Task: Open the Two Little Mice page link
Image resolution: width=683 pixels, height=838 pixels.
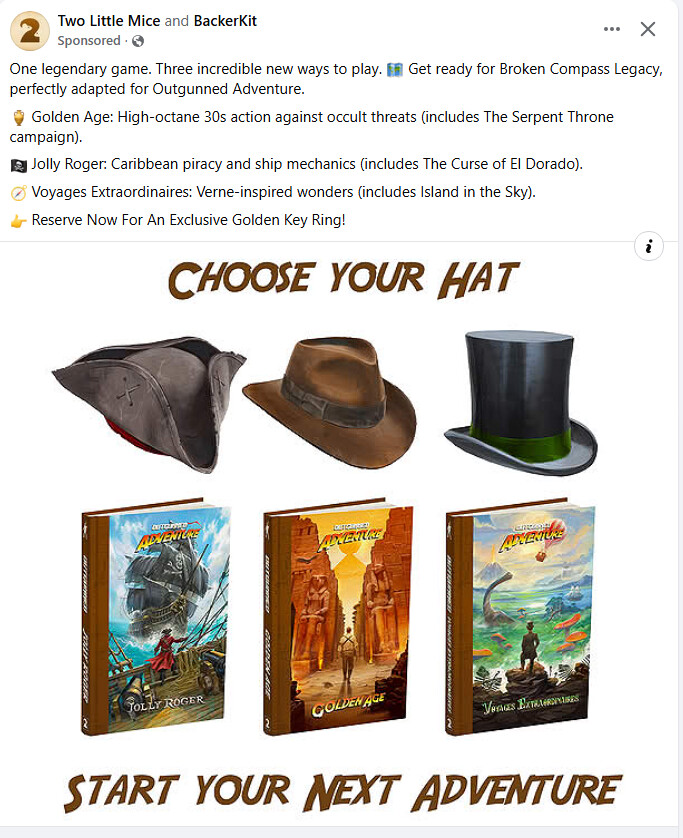Action: pos(109,21)
